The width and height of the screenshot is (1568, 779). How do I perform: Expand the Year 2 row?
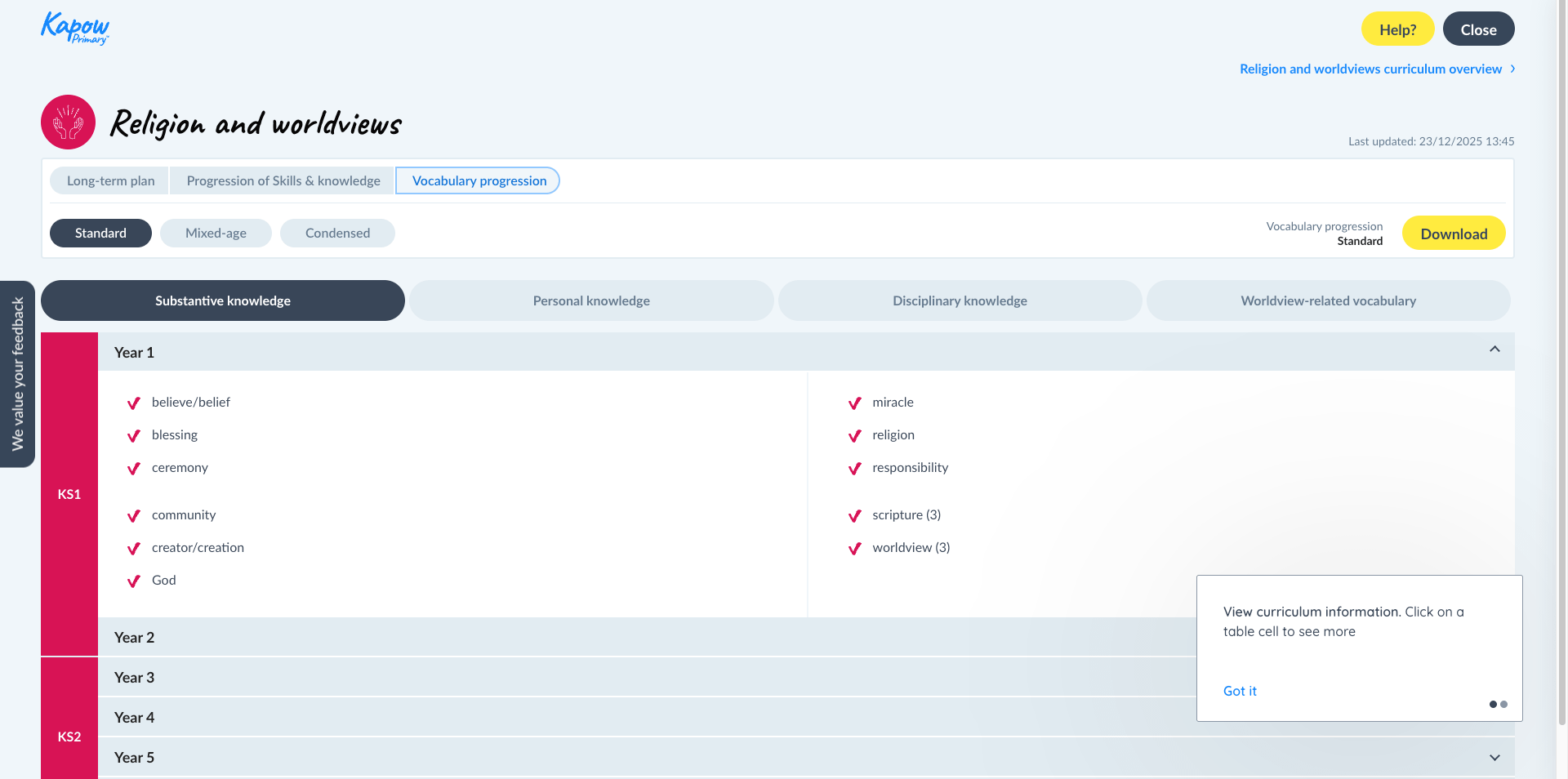click(134, 638)
